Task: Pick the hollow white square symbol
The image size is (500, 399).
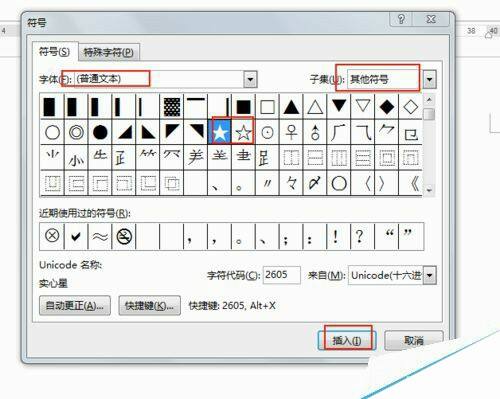Action: (267, 107)
